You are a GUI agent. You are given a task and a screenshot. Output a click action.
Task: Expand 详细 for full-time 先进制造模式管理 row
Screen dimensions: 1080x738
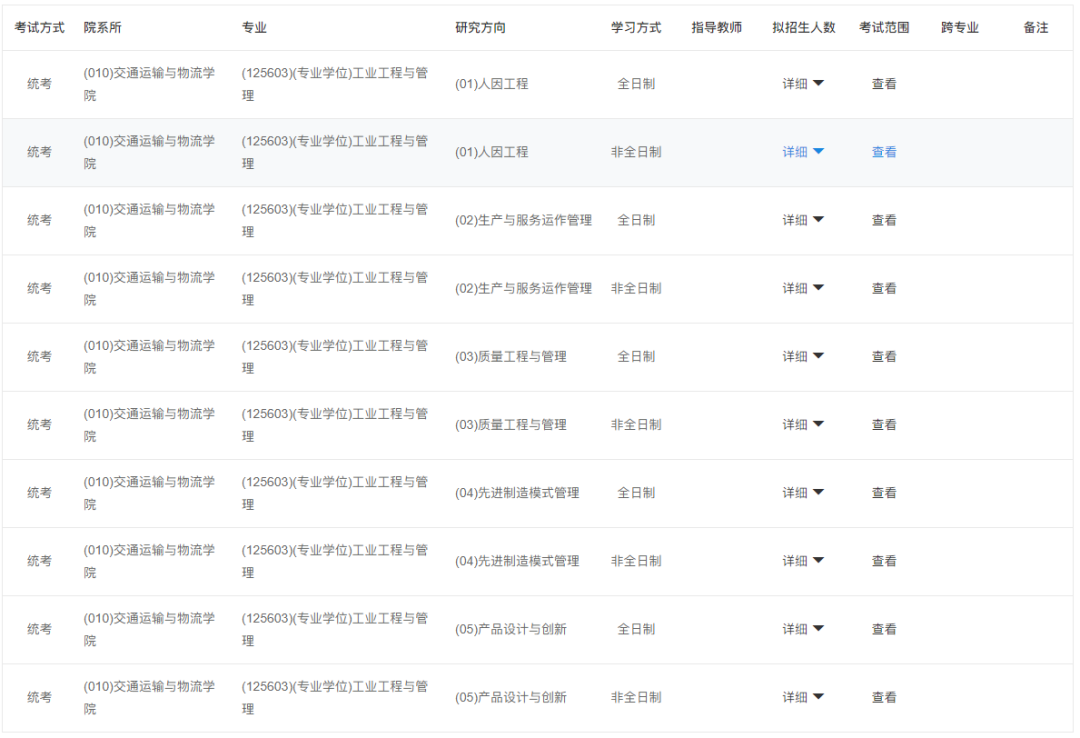(x=803, y=493)
